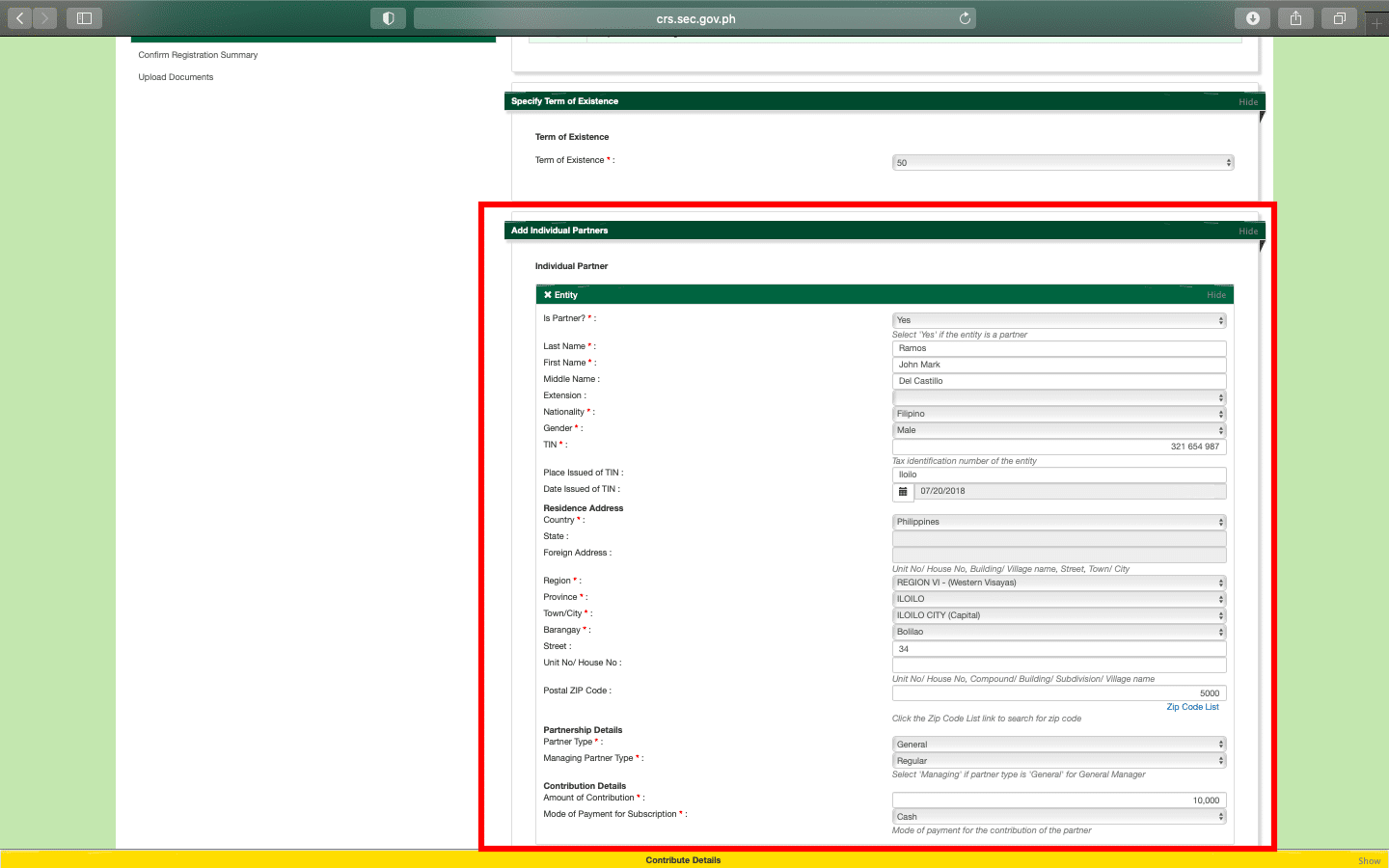Screen dimensions: 1389x868
Task: Toggle the Safari sidebar button
Action: [x=84, y=18]
